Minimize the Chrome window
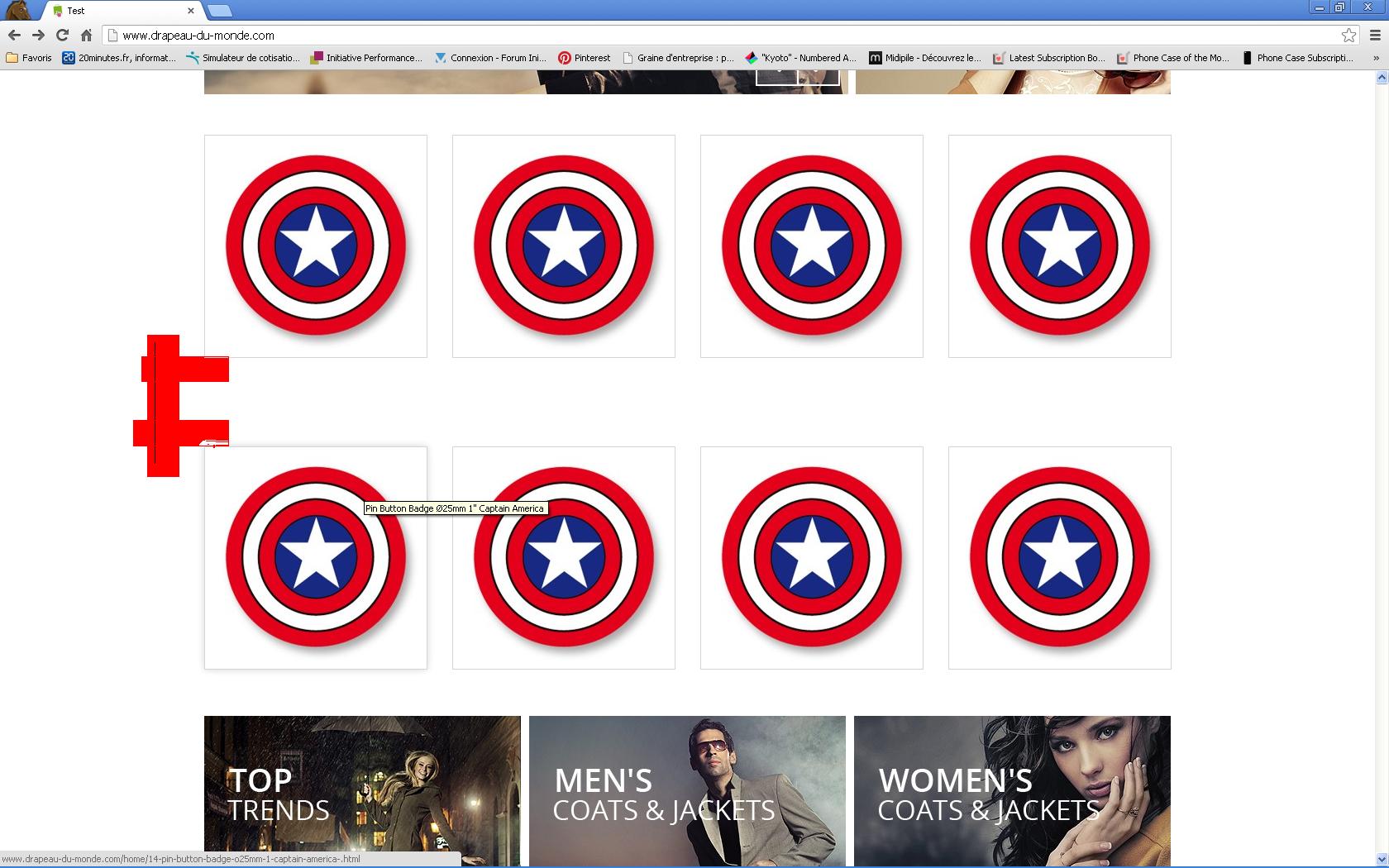The height and width of the screenshot is (868, 1389). [1320, 7]
